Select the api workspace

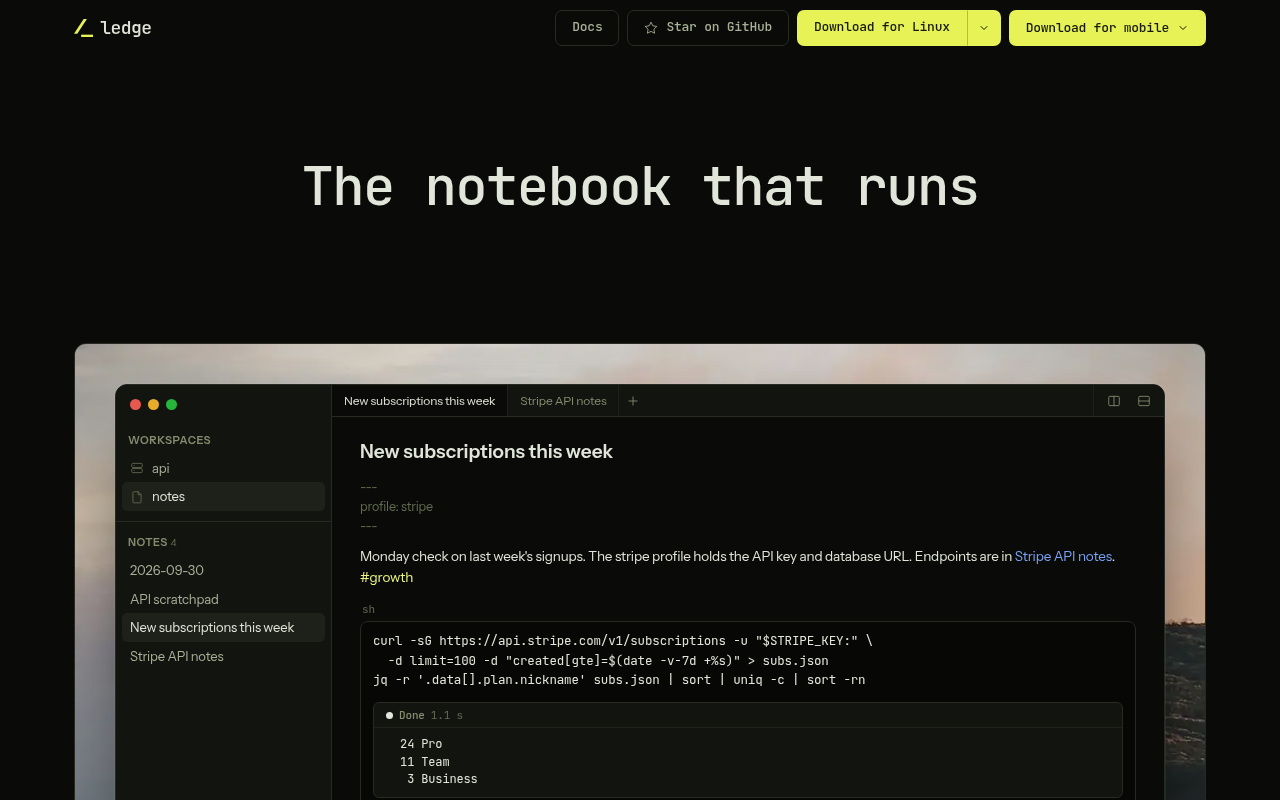click(x=224, y=468)
